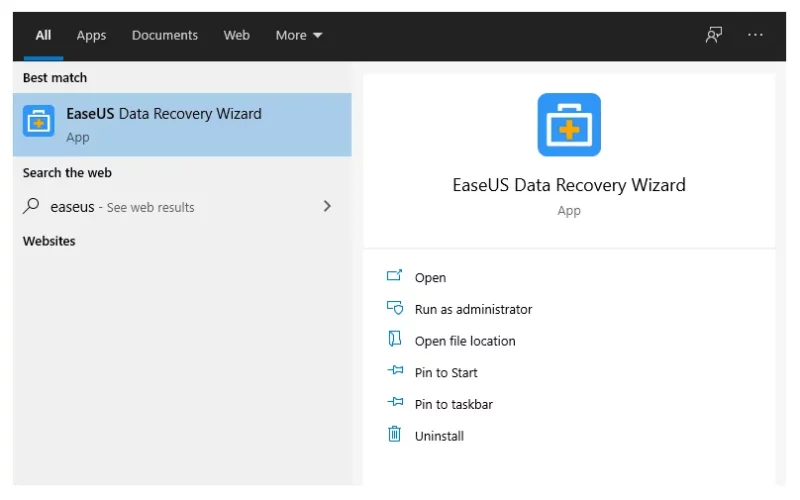Choose Uninstall option
The image size is (800, 500).
tap(439, 436)
